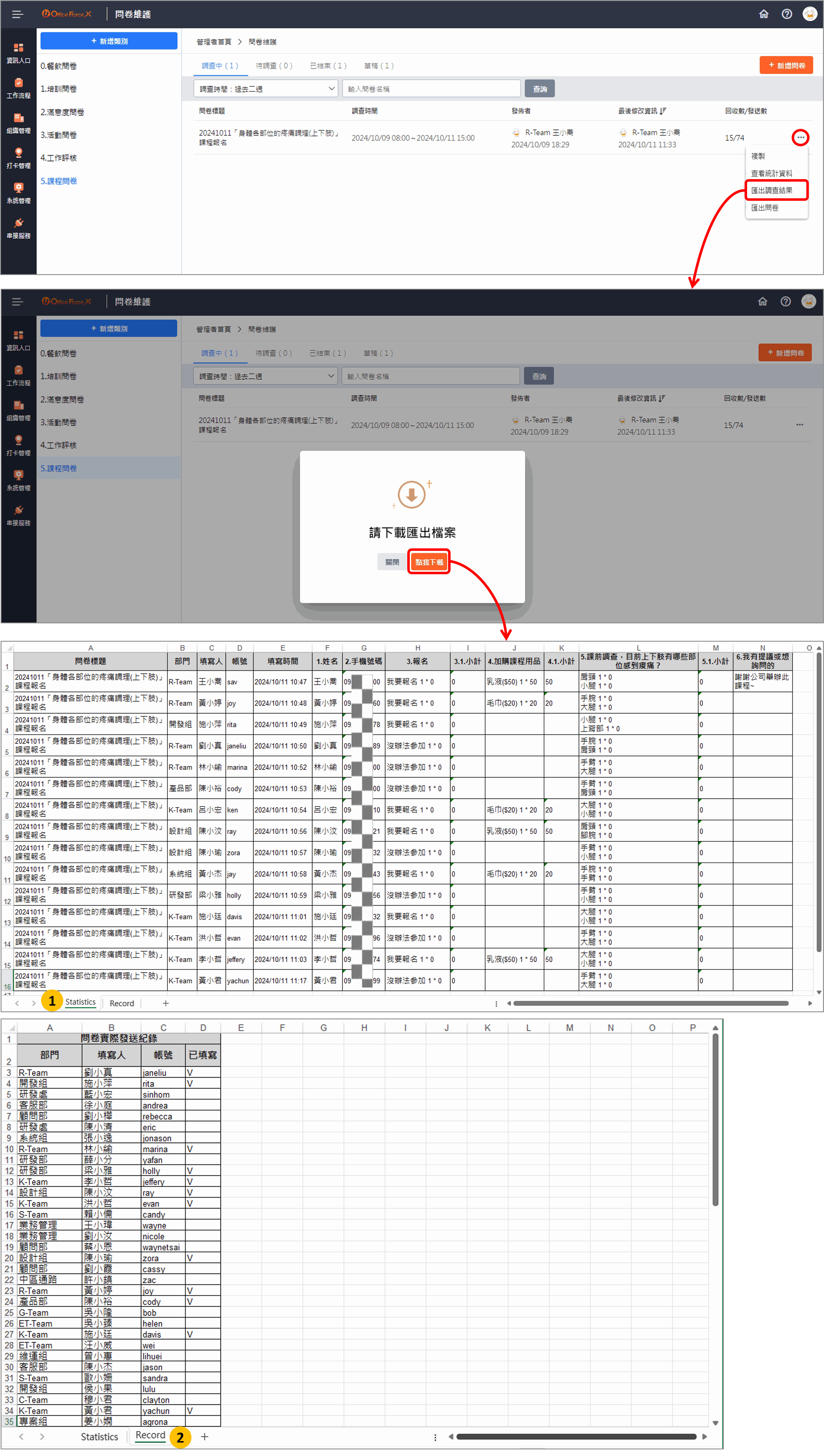Click 組織管理 icon in top window sidebar

(x=18, y=118)
